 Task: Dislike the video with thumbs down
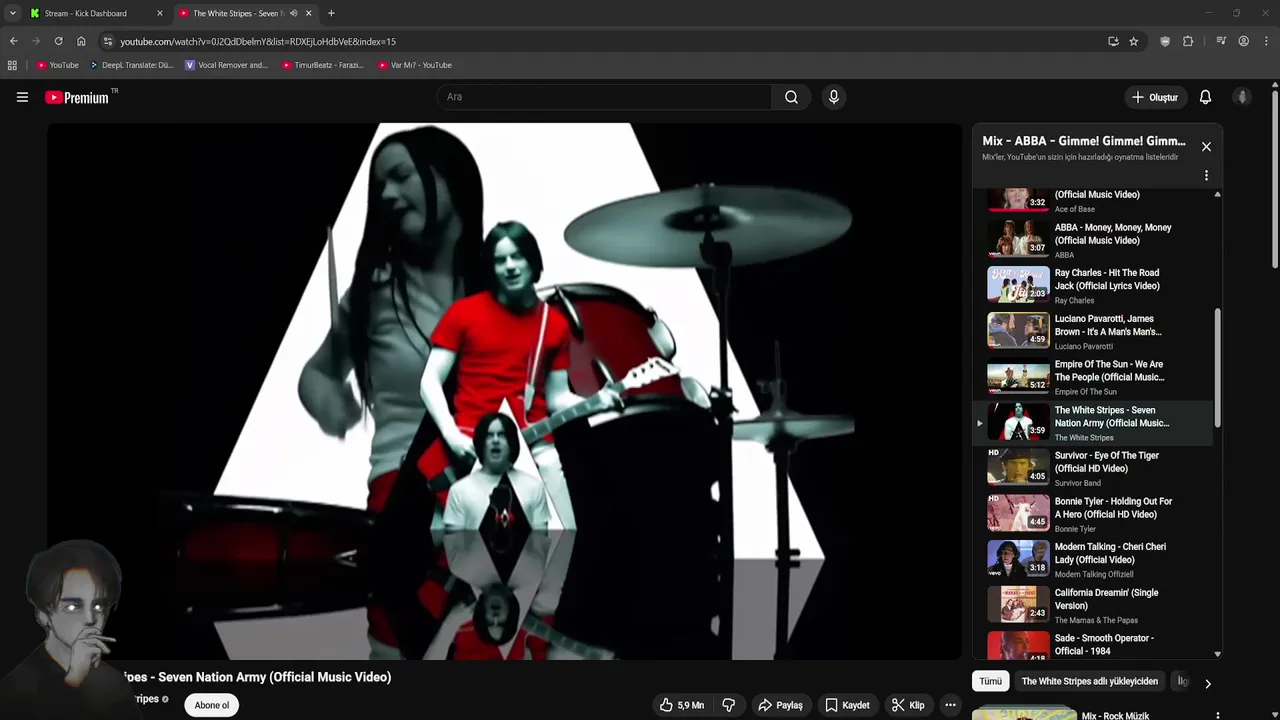pyautogui.click(x=729, y=705)
